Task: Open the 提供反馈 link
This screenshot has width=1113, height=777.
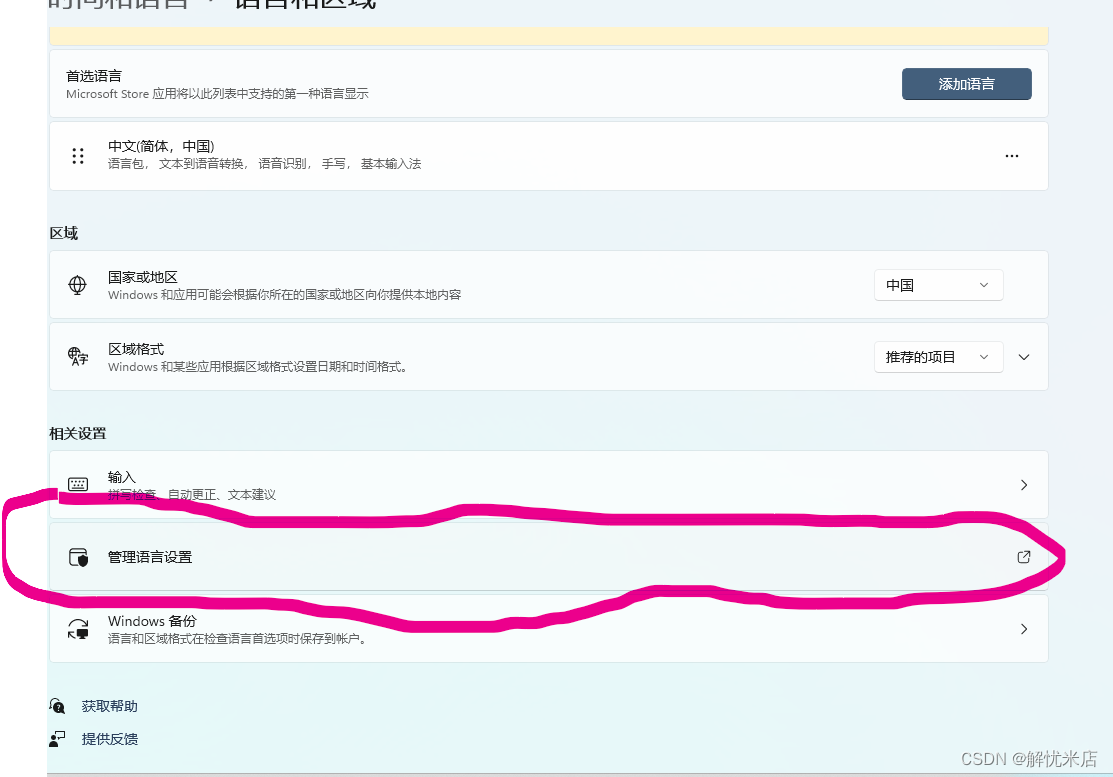Action: click(x=110, y=738)
